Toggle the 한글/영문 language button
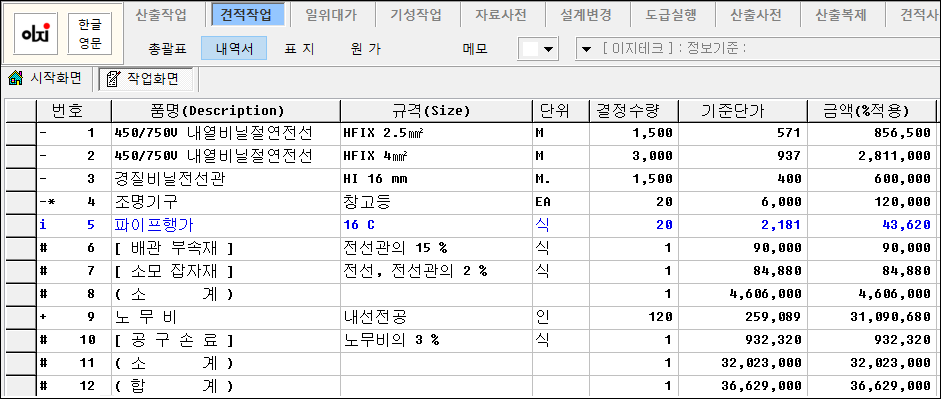The image size is (941, 399). point(91,34)
